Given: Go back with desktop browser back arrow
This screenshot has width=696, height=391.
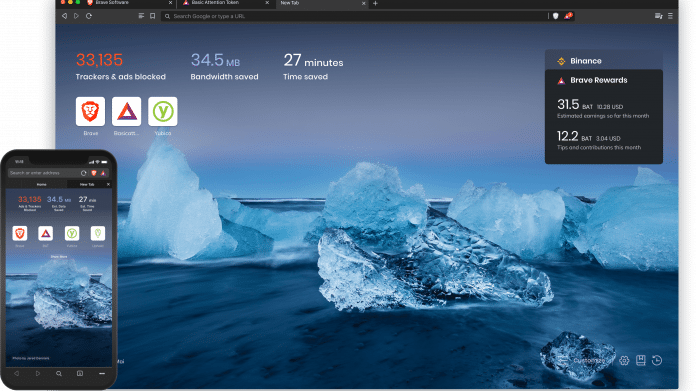Looking at the screenshot, I should (x=64, y=16).
